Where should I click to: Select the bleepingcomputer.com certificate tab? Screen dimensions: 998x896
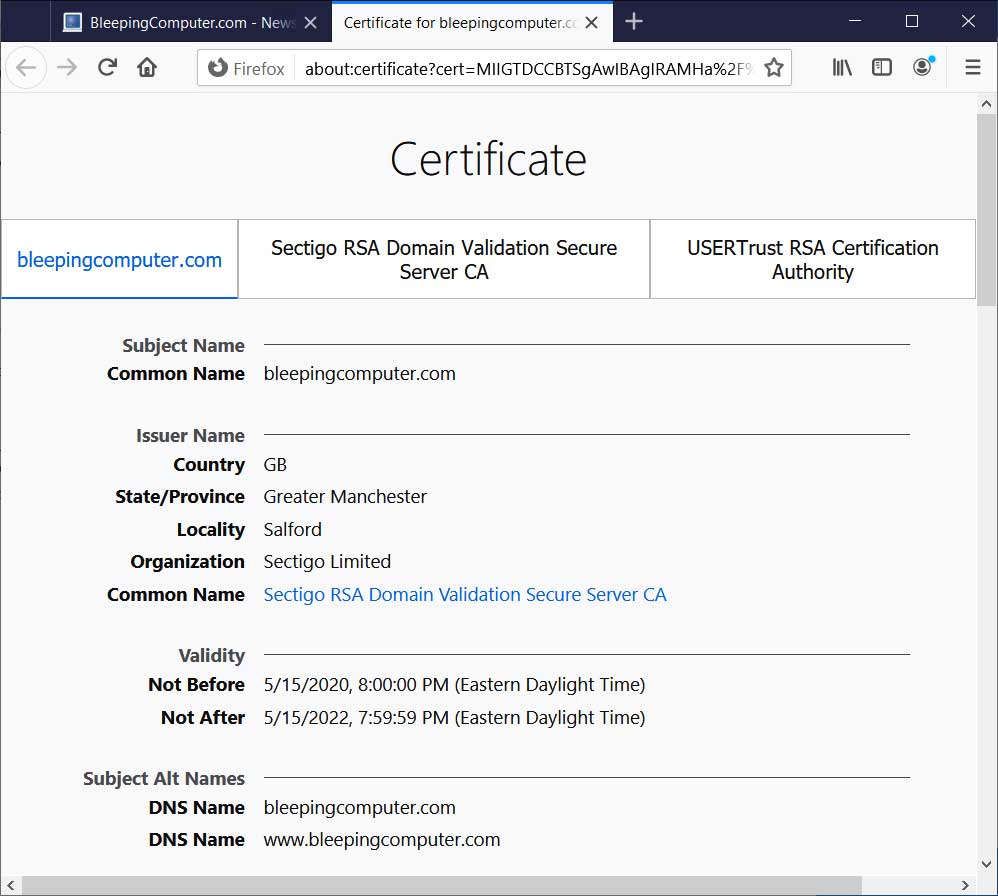[119, 260]
